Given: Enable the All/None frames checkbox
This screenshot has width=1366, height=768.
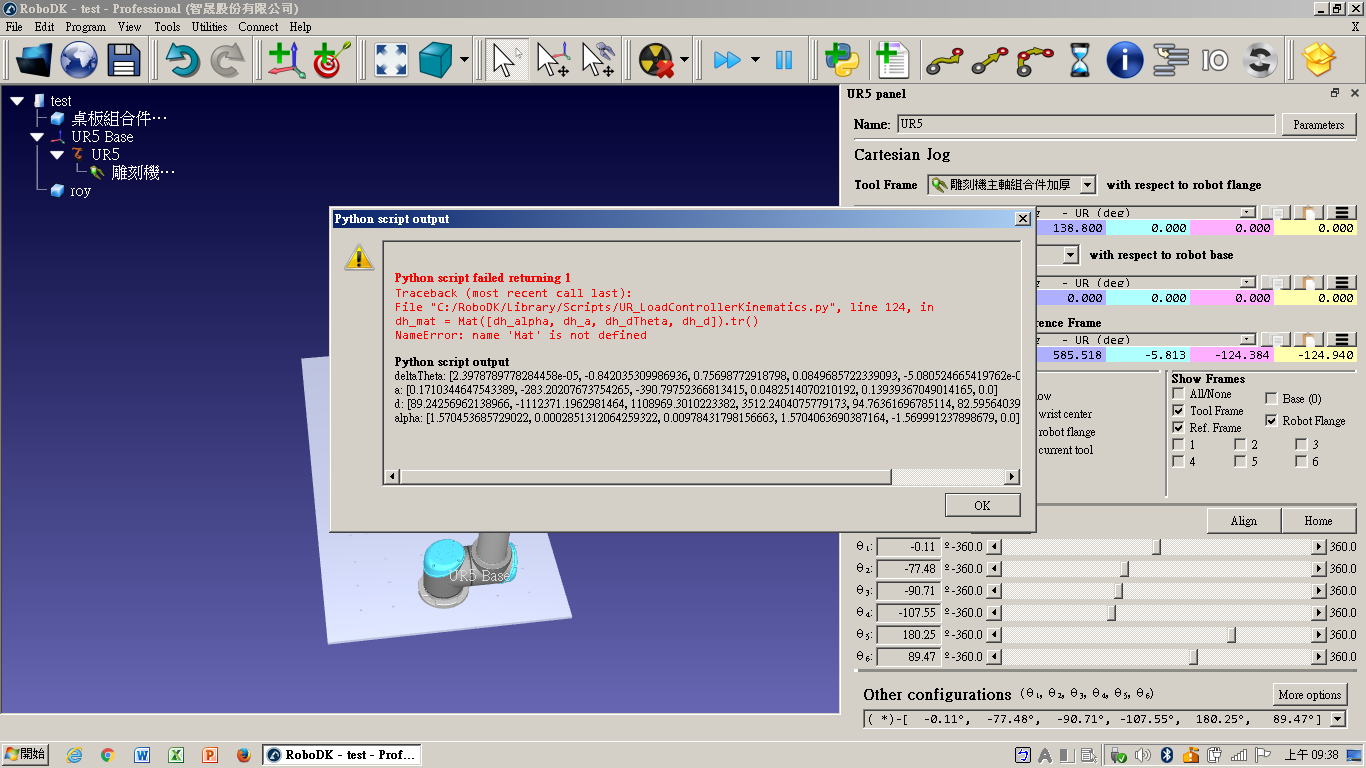Looking at the screenshot, I should [x=1178, y=394].
